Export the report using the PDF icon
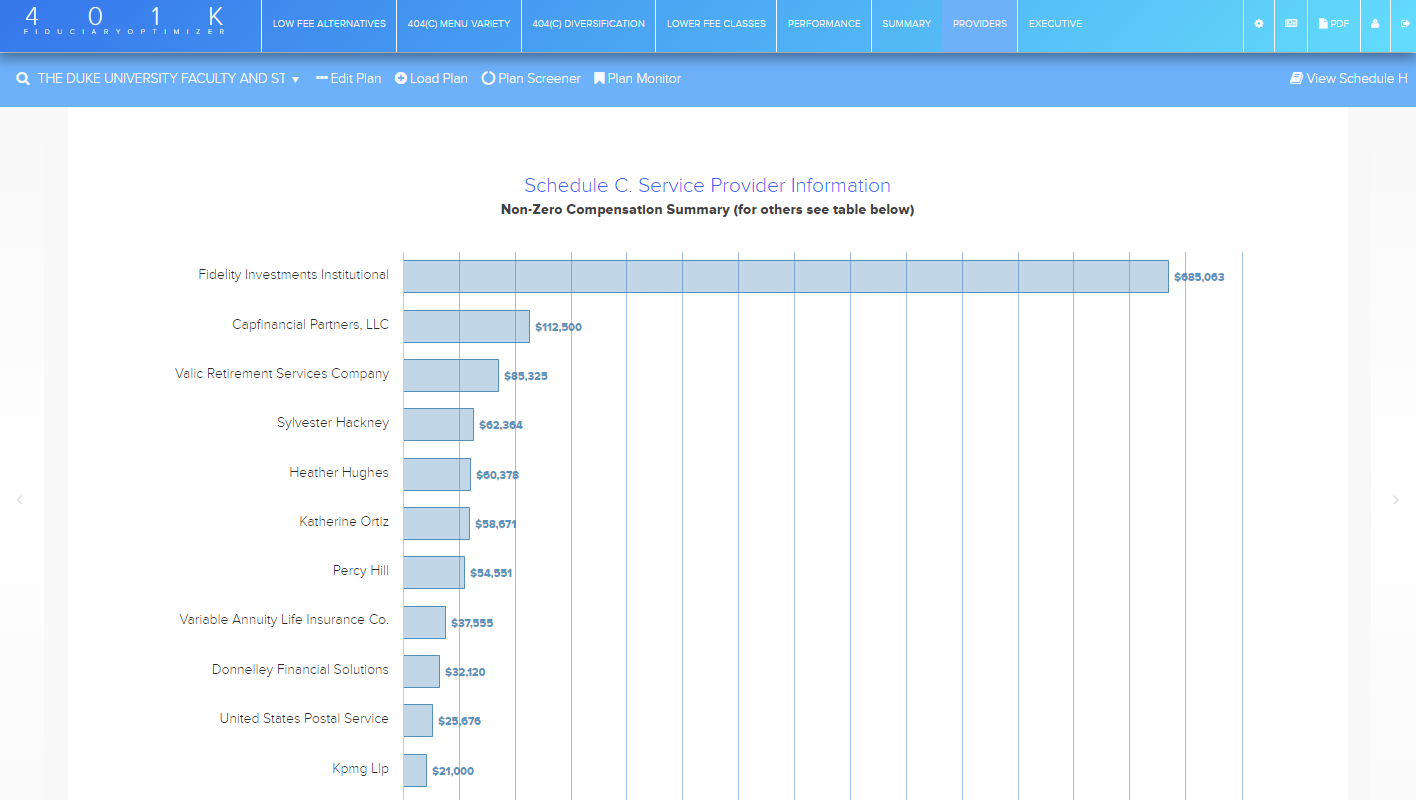1416x800 pixels. (x=1334, y=24)
